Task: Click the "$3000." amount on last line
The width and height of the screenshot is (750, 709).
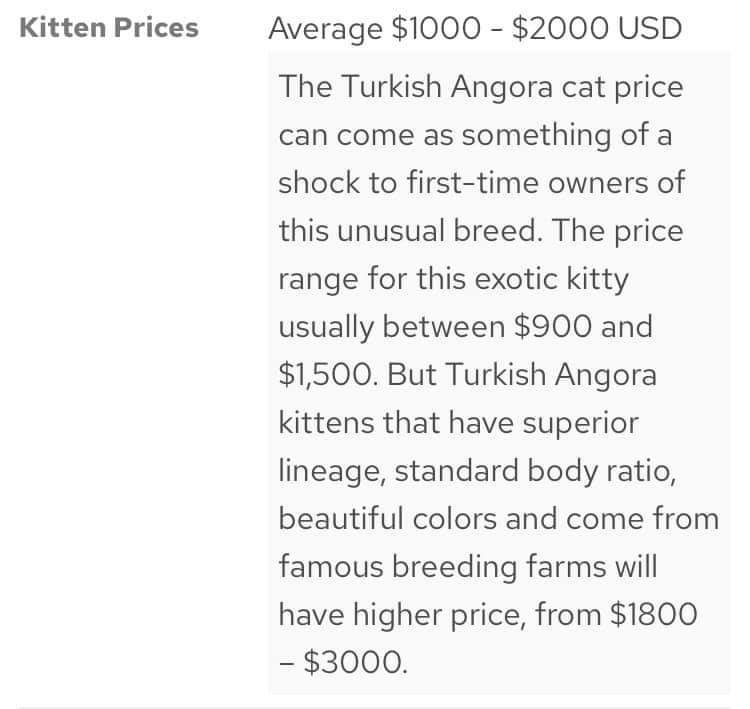Action: point(355,663)
